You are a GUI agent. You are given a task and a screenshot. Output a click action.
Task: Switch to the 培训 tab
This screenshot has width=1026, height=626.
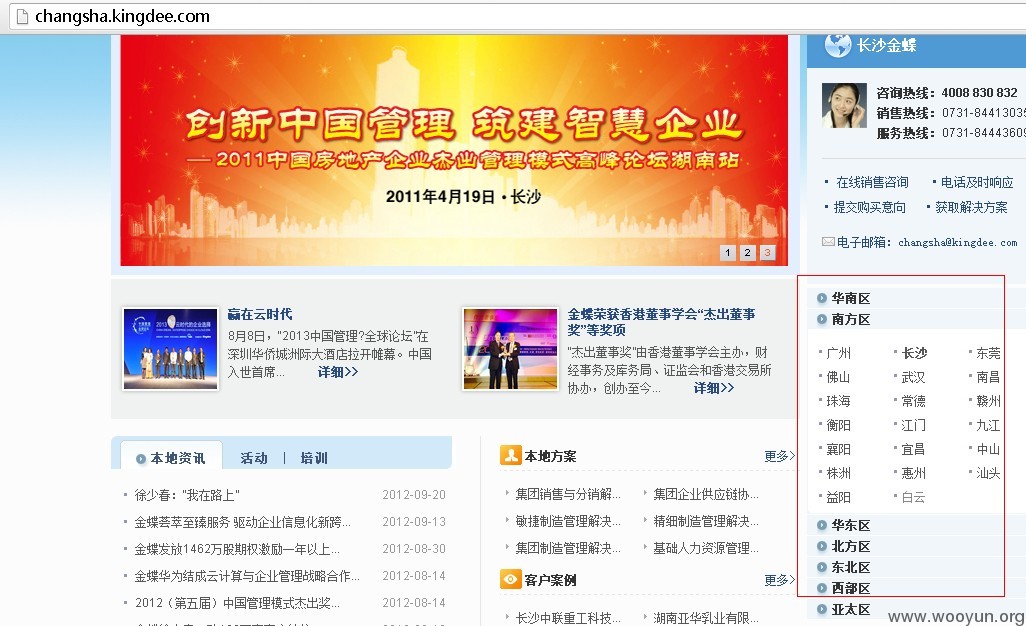coord(314,458)
